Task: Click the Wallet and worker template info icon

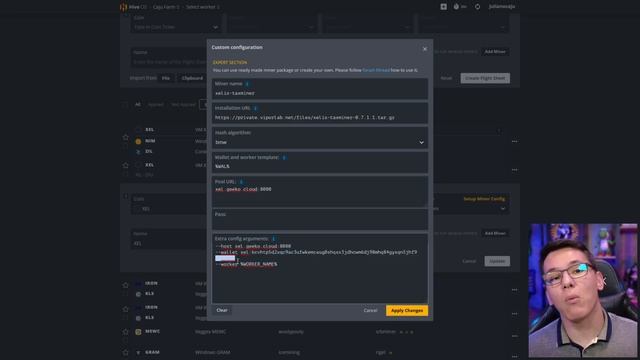Action: (284, 158)
